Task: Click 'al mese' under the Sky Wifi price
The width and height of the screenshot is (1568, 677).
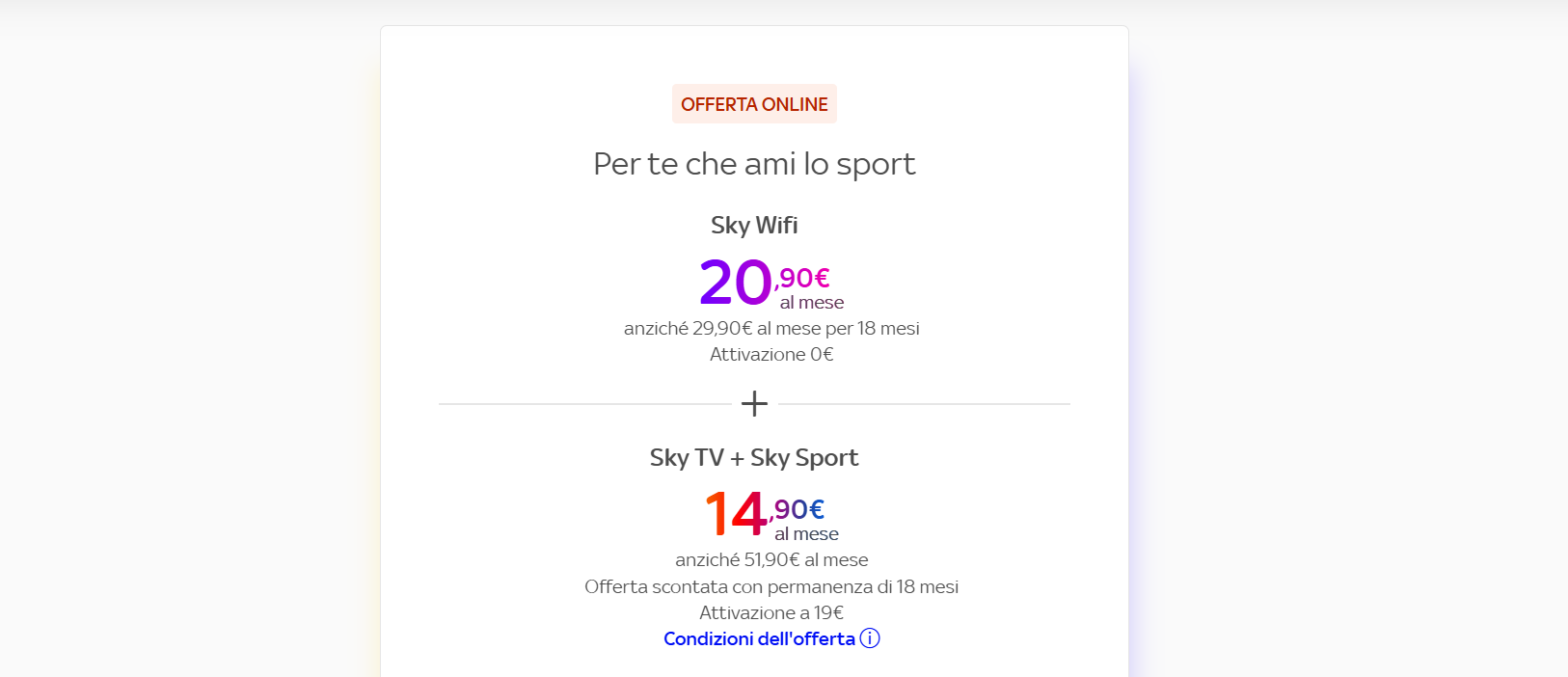Action: pos(812,303)
